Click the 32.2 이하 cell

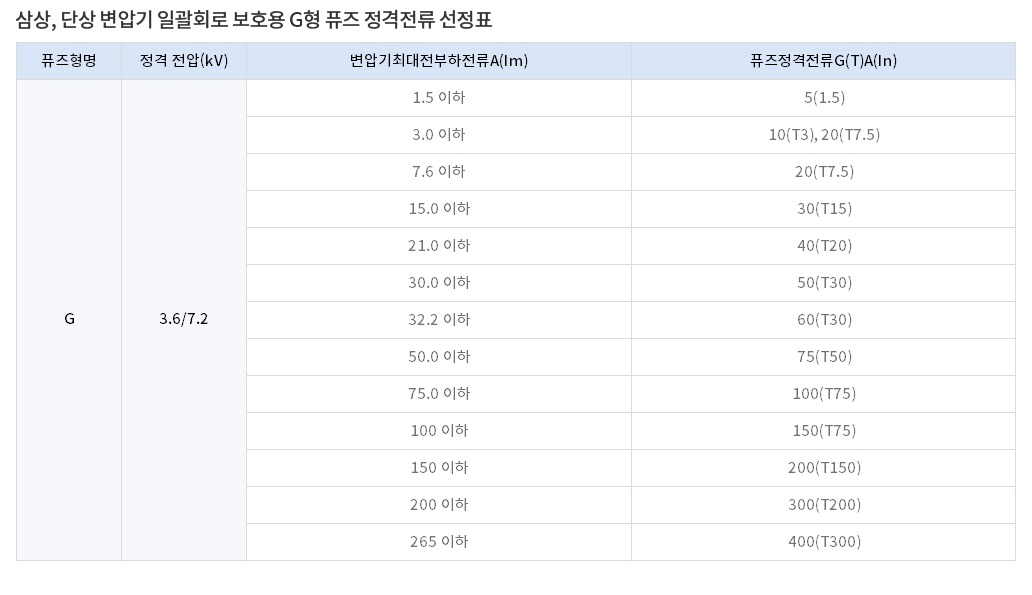(x=439, y=319)
